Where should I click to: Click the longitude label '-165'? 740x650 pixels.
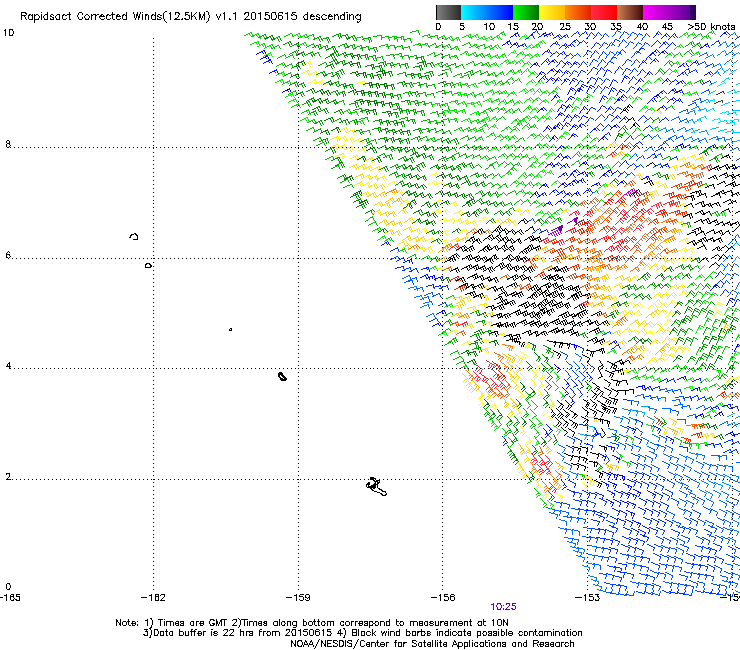coord(10,598)
